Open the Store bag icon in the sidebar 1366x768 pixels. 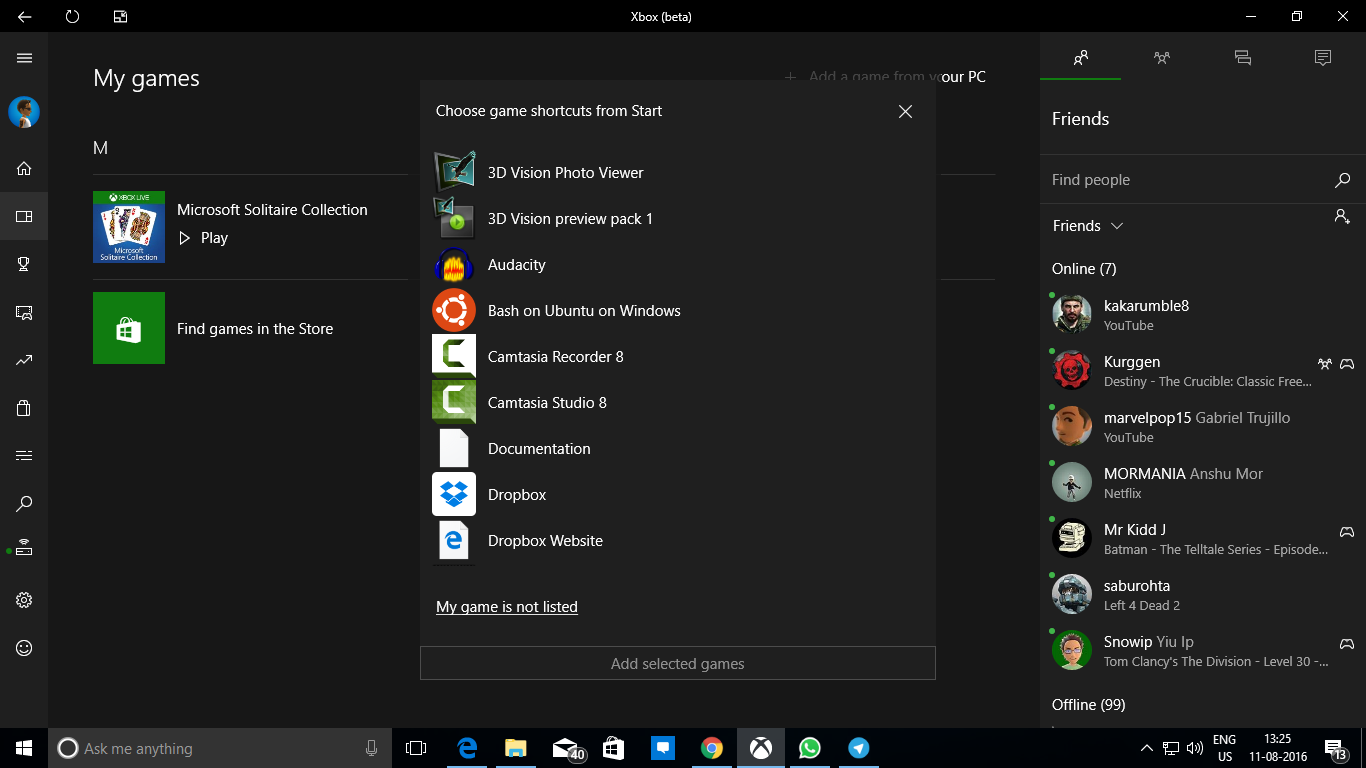coord(24,408)
